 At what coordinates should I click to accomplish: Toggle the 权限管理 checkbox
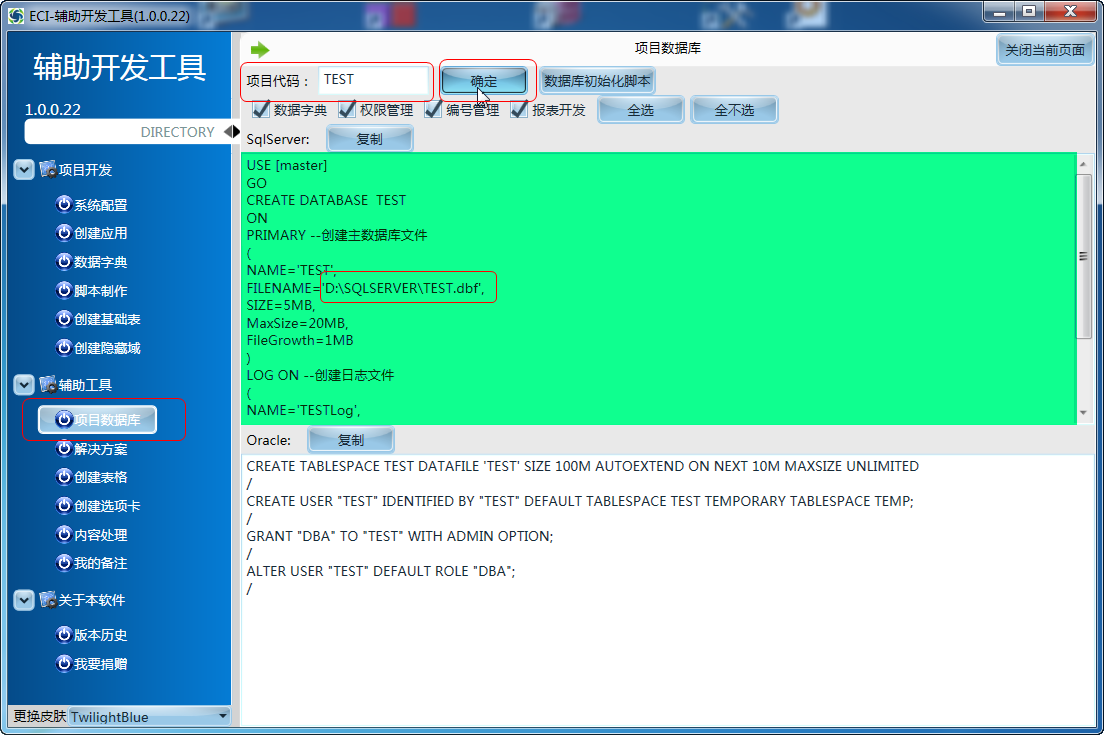coord(347,109)
